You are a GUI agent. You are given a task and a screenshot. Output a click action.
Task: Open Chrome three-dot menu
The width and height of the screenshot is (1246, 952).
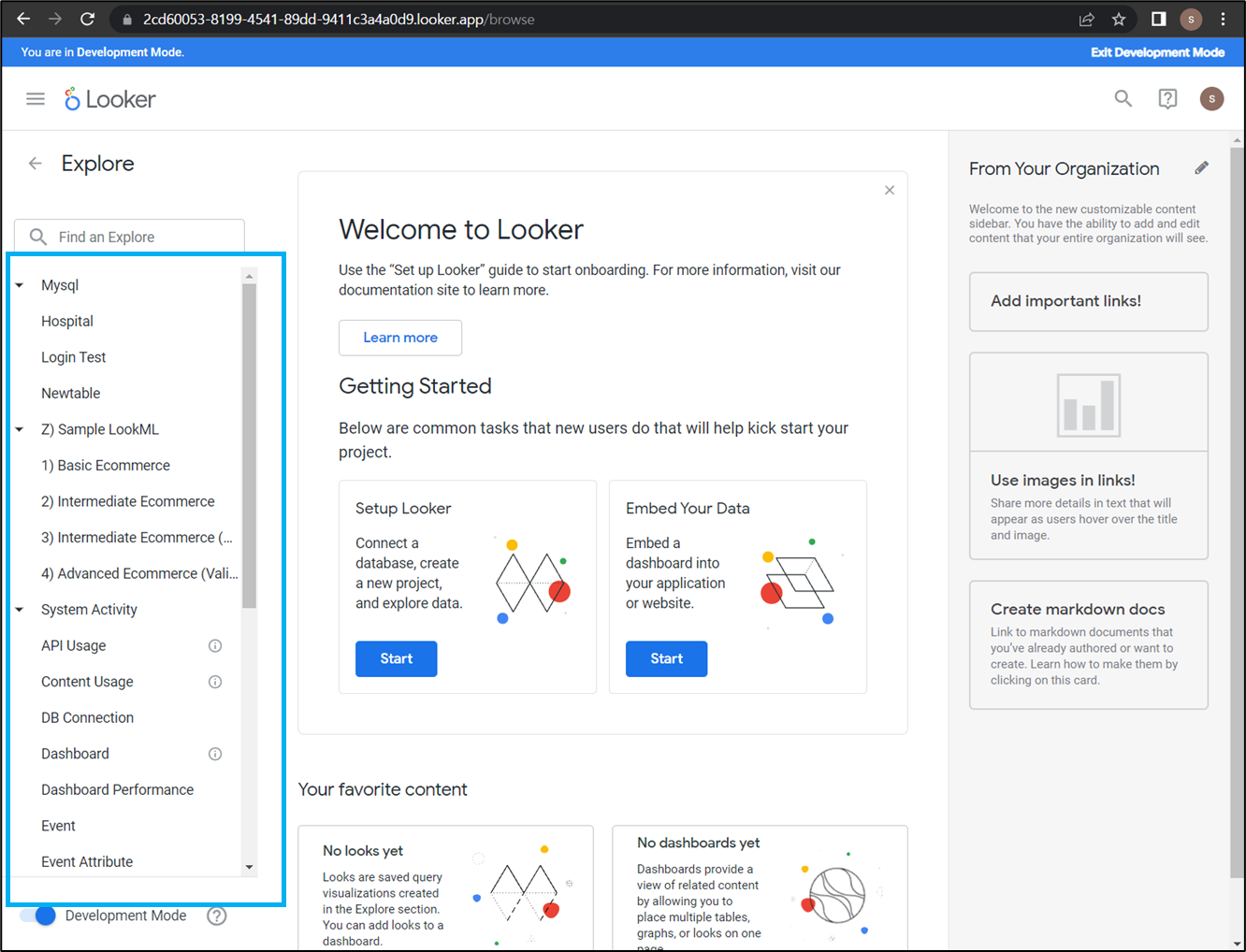click(1223, 19)
